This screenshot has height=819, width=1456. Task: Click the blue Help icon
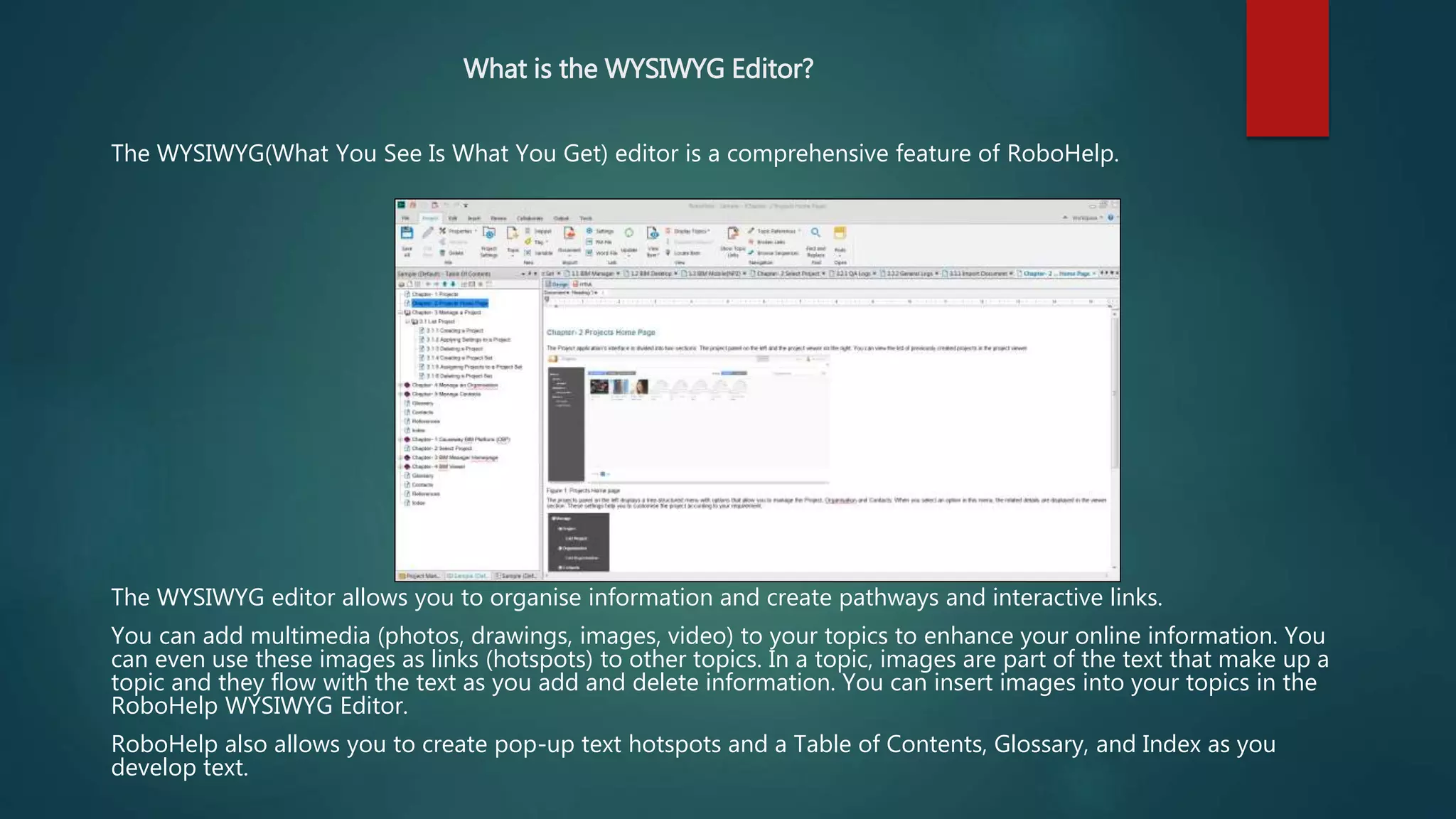coord(1110,218)
